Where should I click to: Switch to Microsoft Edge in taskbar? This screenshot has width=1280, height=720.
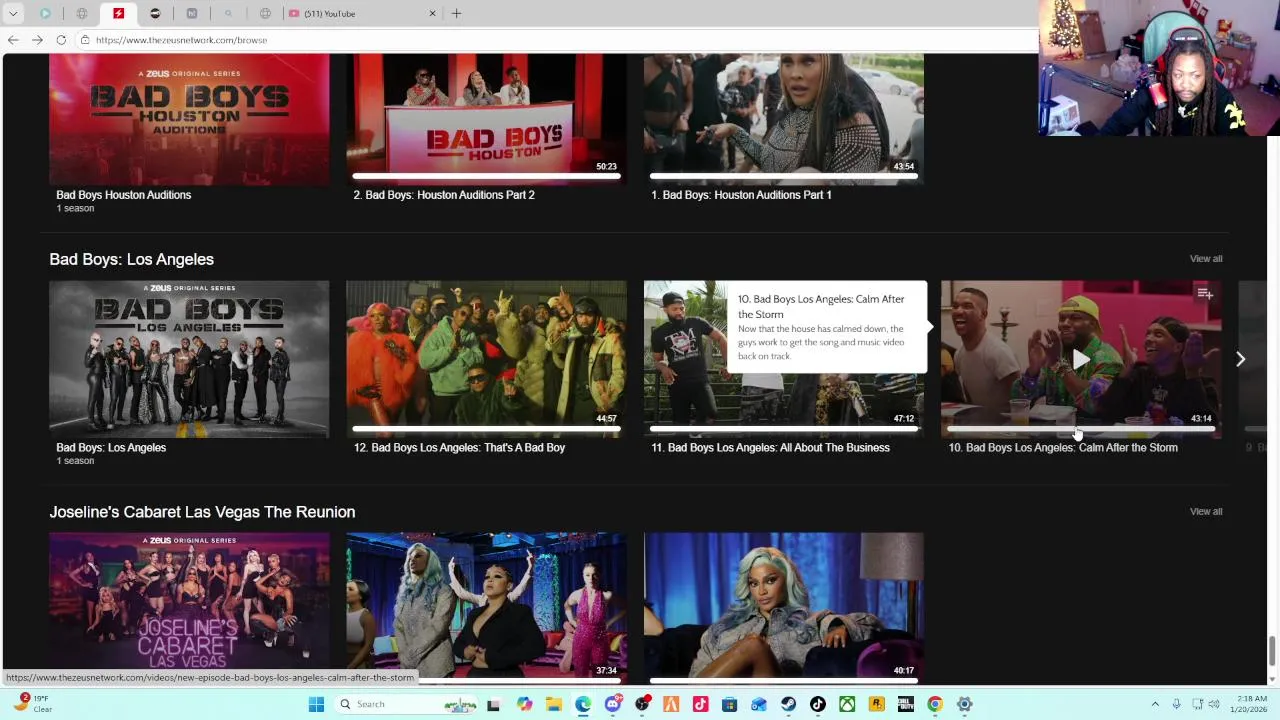[583, 704]
